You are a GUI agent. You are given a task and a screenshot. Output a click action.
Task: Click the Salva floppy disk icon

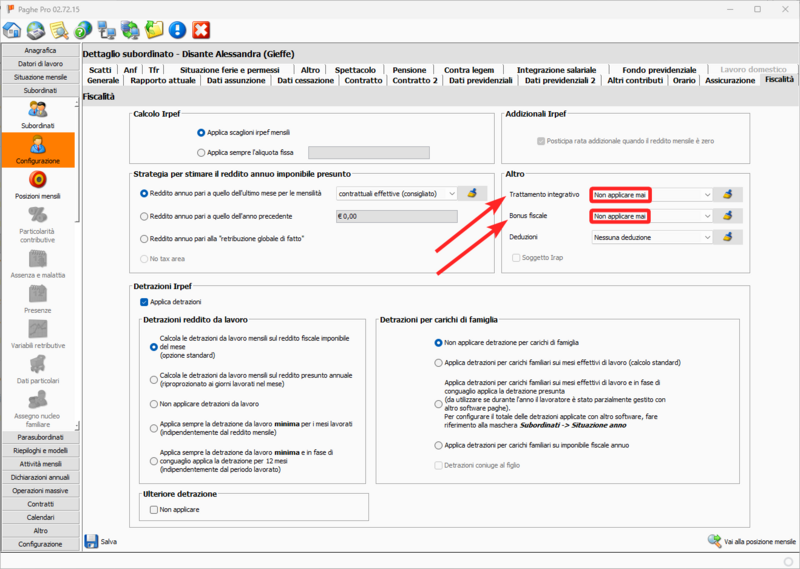91,541
